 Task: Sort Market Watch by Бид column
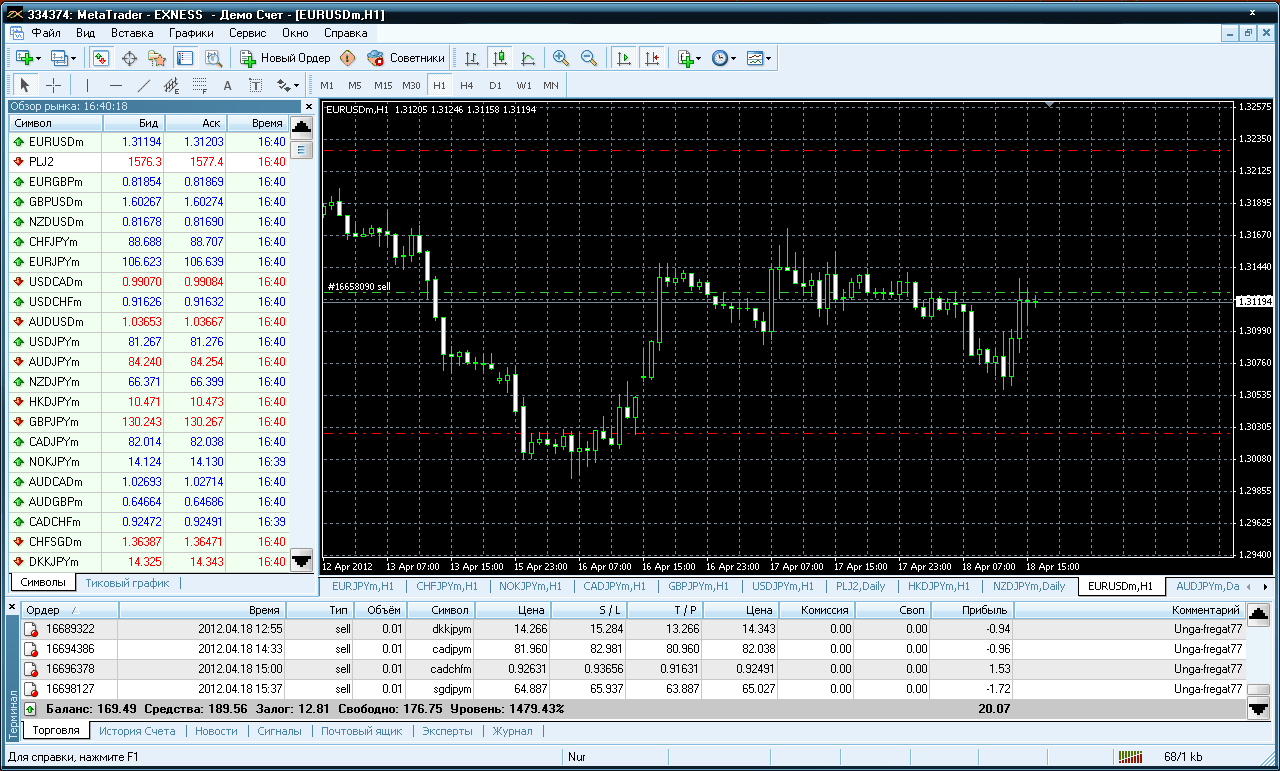[x=134, y=123]
